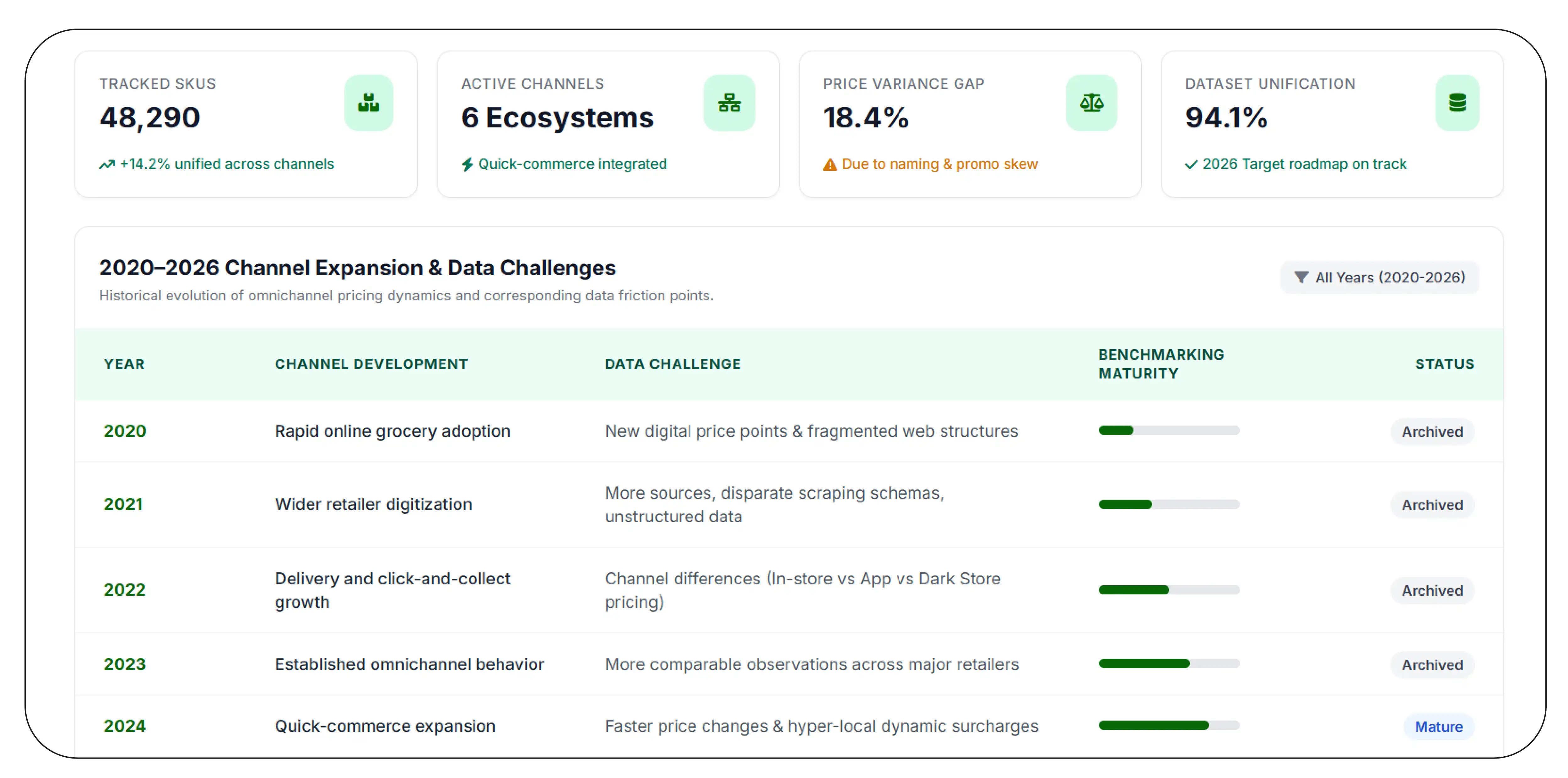1568x778 pixels.
Task: Click '2020–2026 Channel Expansion & Data Challenges' heading
Action: pyautogui.click(x=357, y=268)
